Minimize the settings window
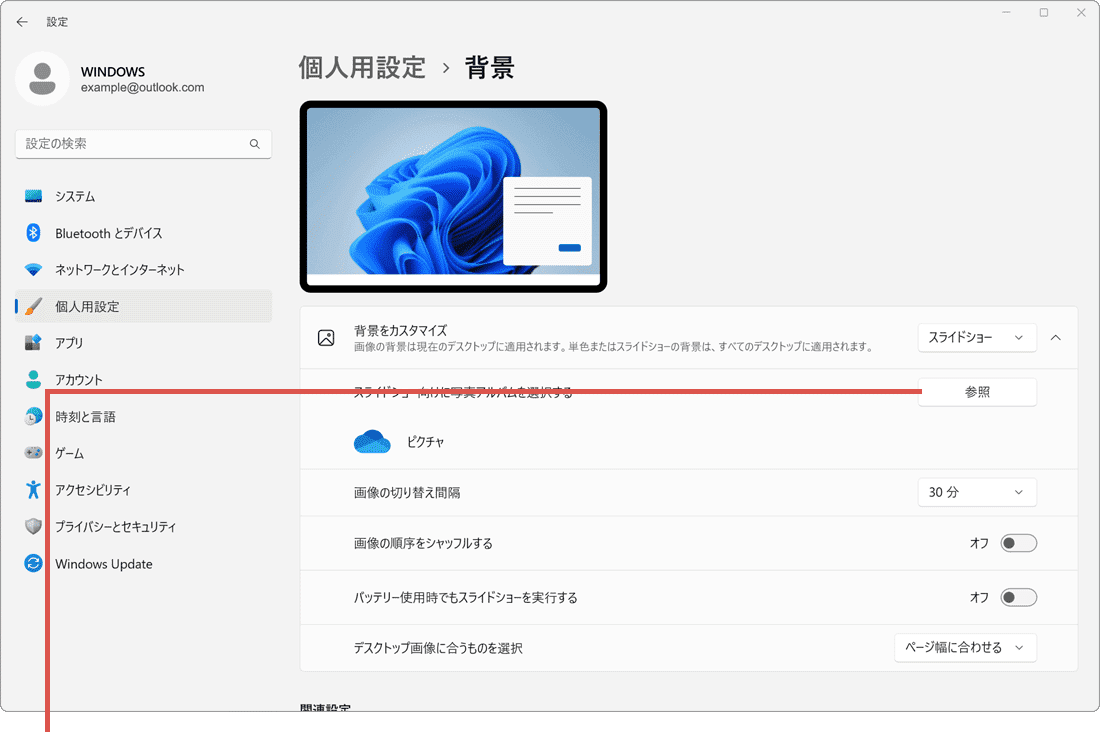 tap(1006, 13)
